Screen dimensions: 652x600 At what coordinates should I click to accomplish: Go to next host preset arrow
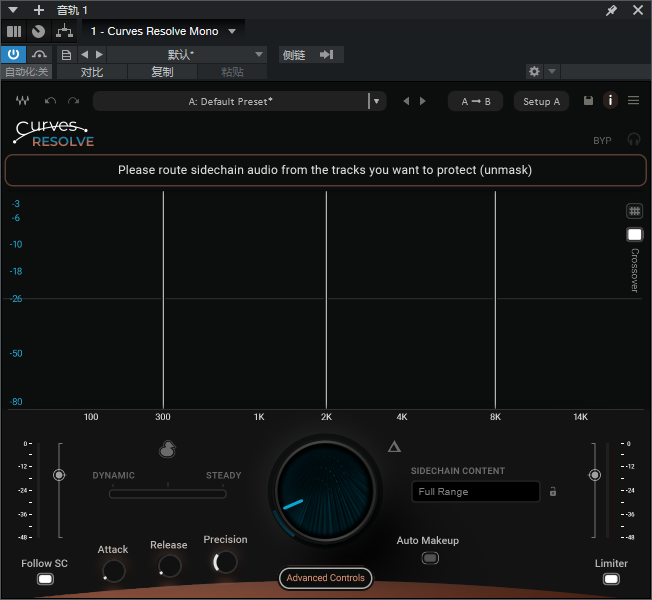(99, 54)
